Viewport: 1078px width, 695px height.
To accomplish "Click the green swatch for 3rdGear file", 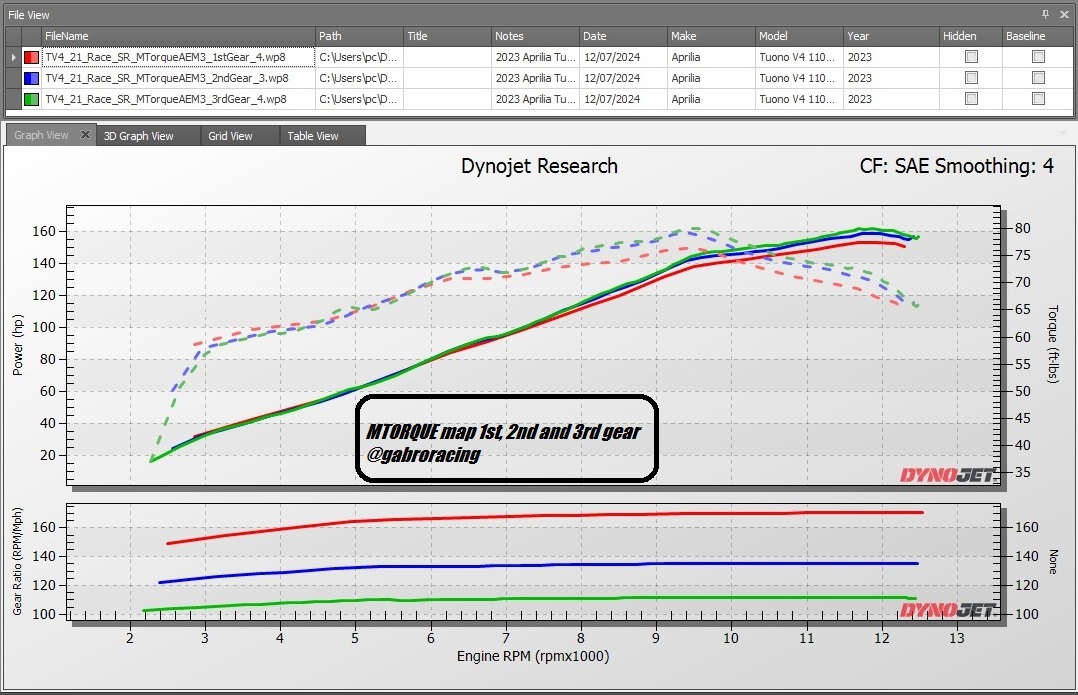I will pyautogui.click(x=31, y=99).
